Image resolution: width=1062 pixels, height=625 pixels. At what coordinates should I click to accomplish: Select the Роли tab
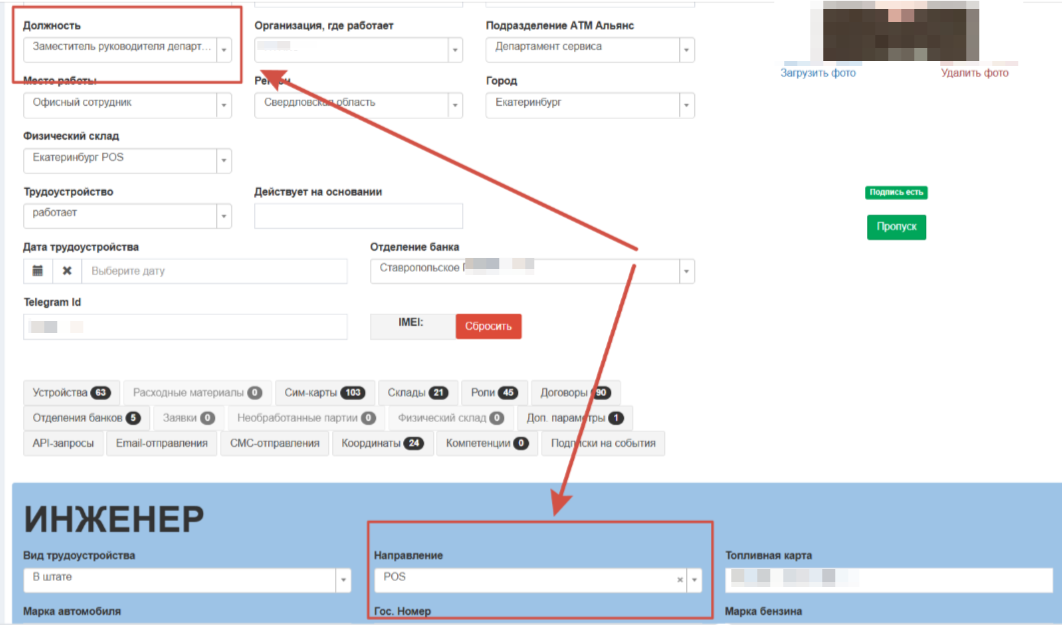click(493, 392)
